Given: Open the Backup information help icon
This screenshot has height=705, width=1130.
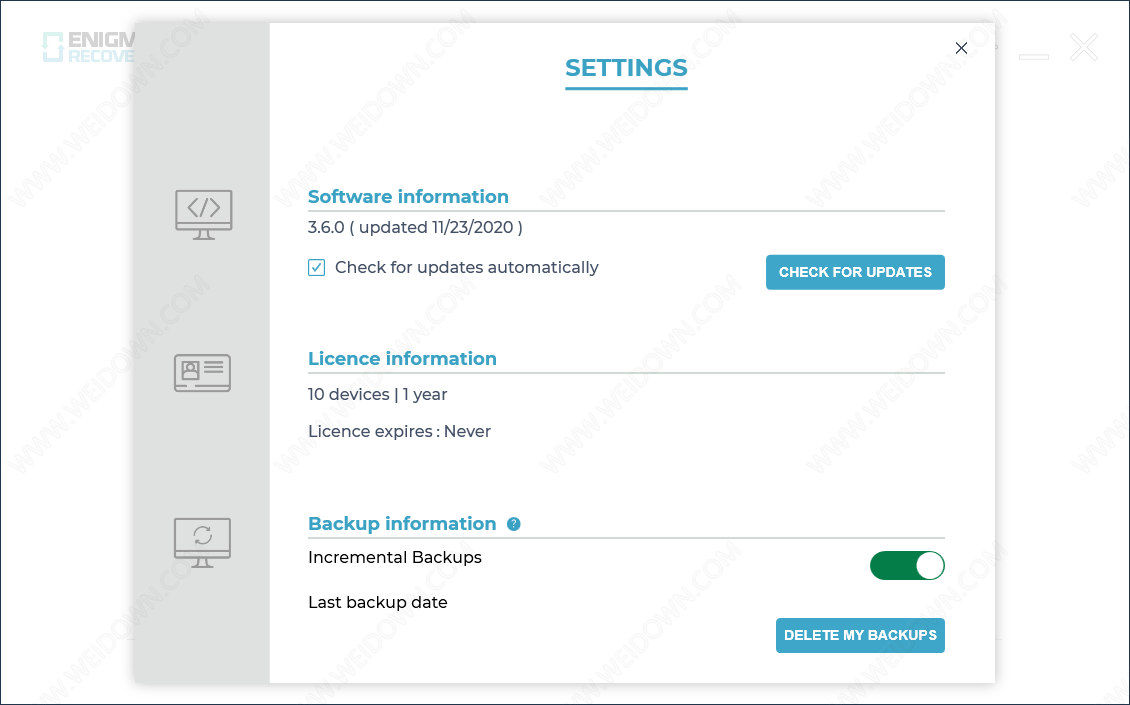Looking at the screenshot, I should pos(513,524).
